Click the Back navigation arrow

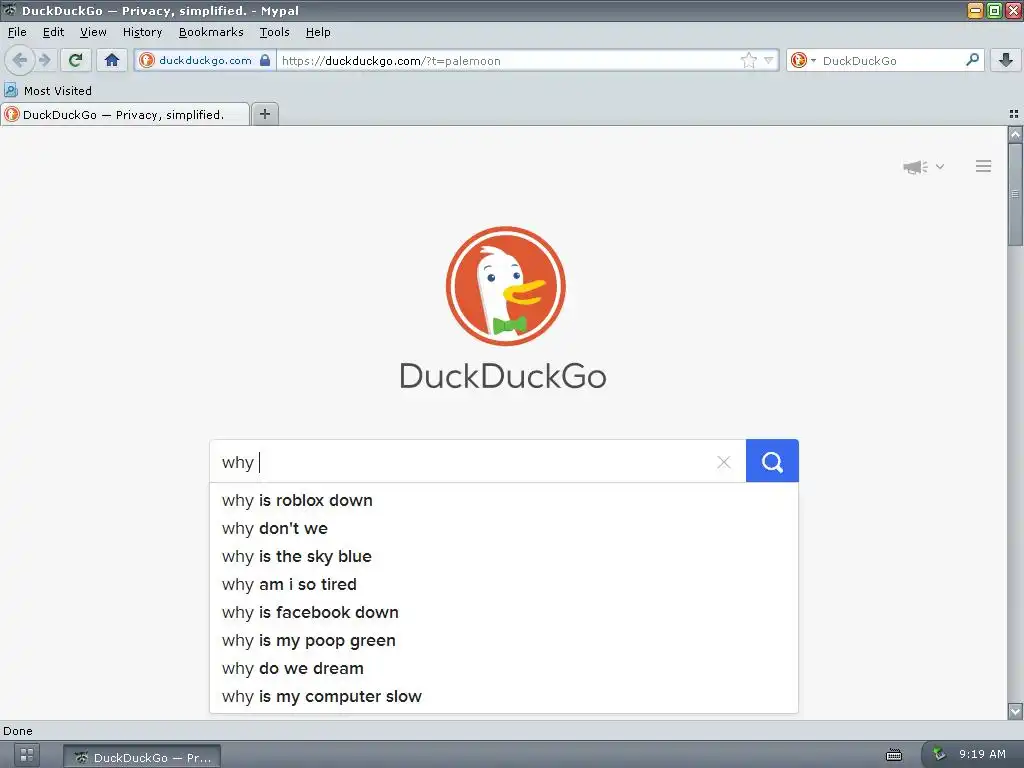20,60
